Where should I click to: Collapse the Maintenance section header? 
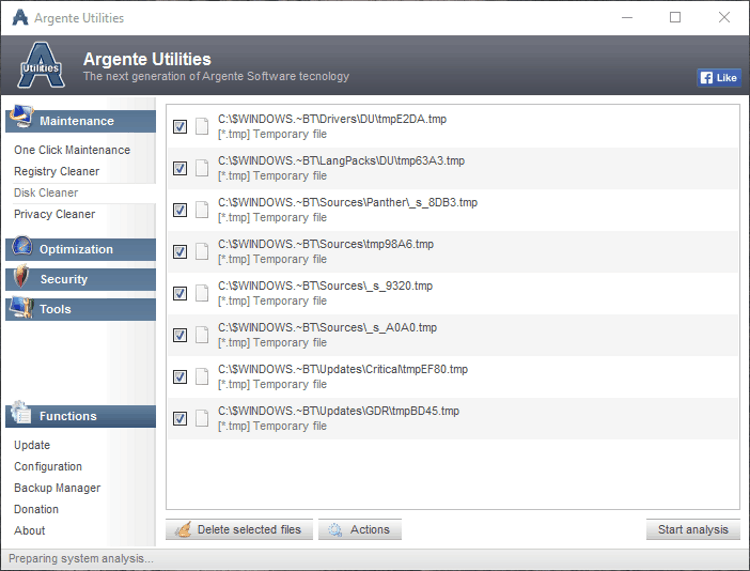(x=81, y=121)
